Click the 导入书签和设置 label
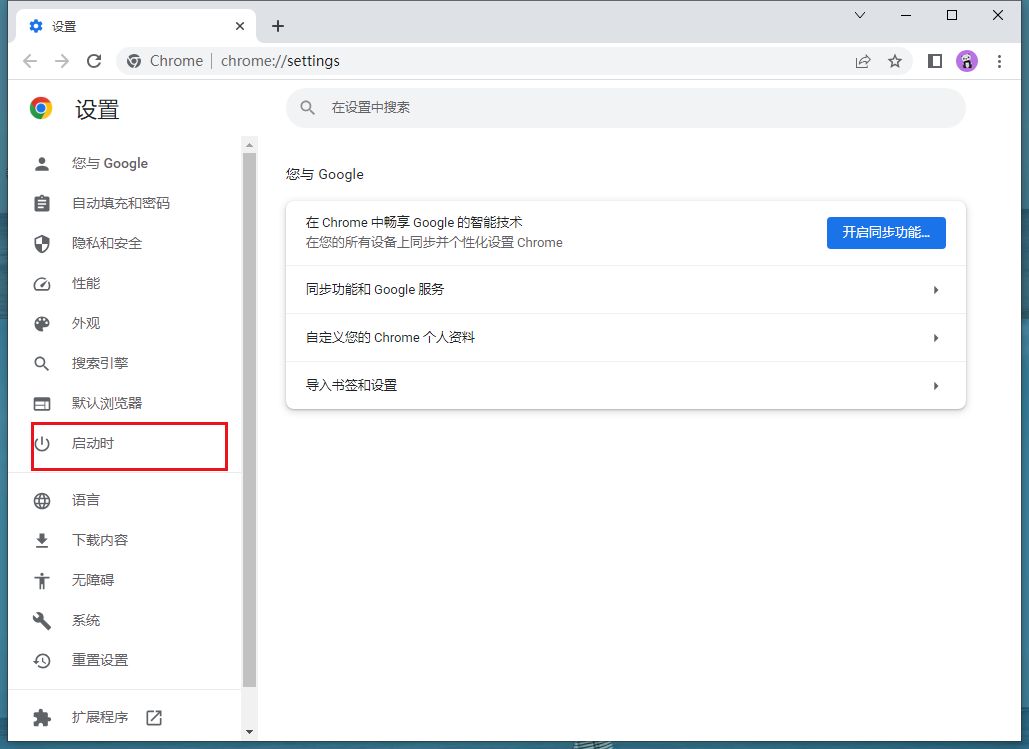Screen dimensions: 1029x749 351,385
